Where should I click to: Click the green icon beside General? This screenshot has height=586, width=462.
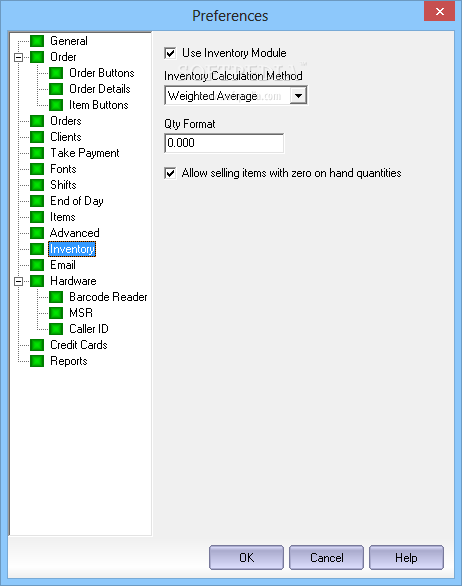(x=37, y=41)
